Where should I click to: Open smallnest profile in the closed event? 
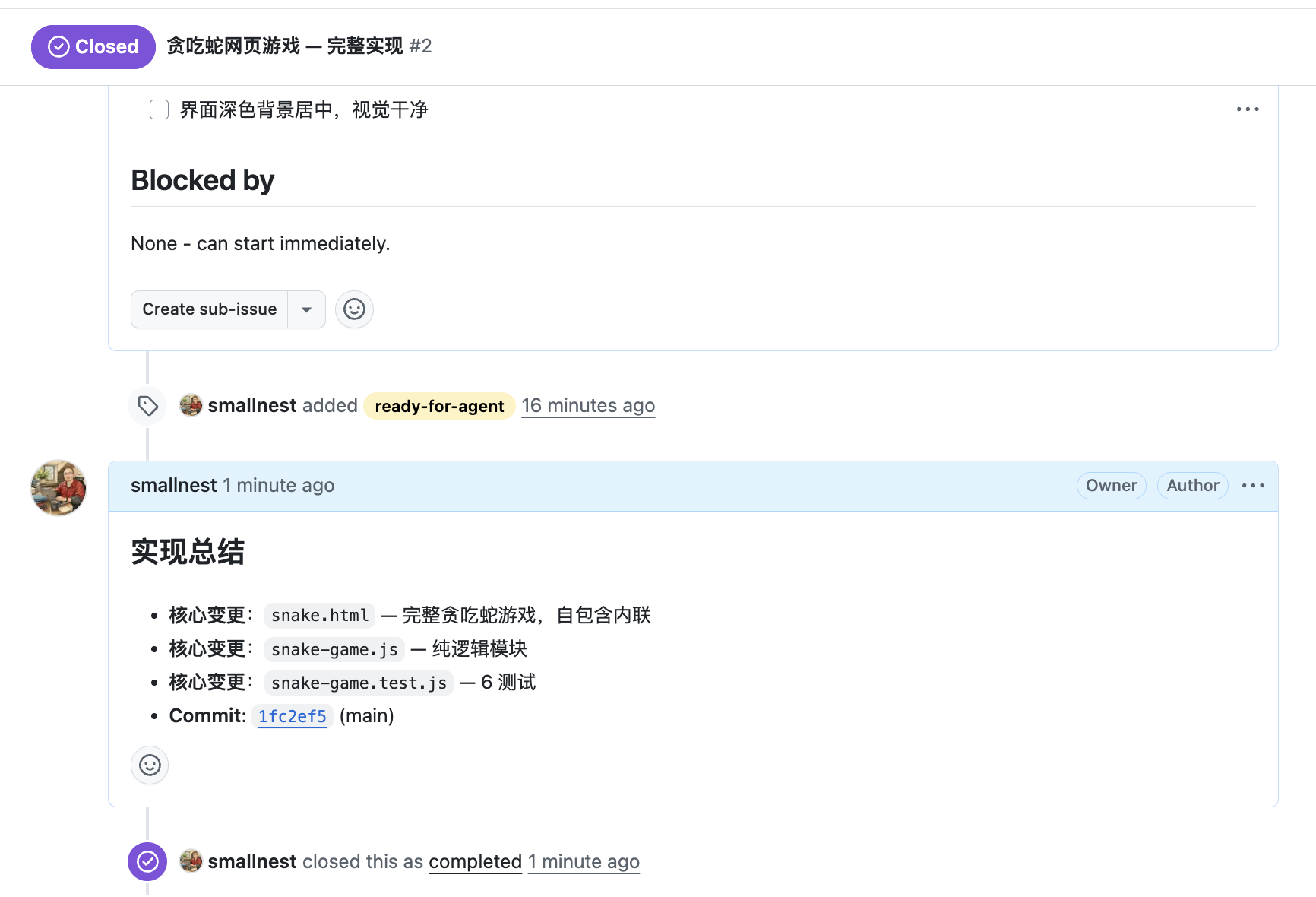pyautogui.click(x=252, y=862)
